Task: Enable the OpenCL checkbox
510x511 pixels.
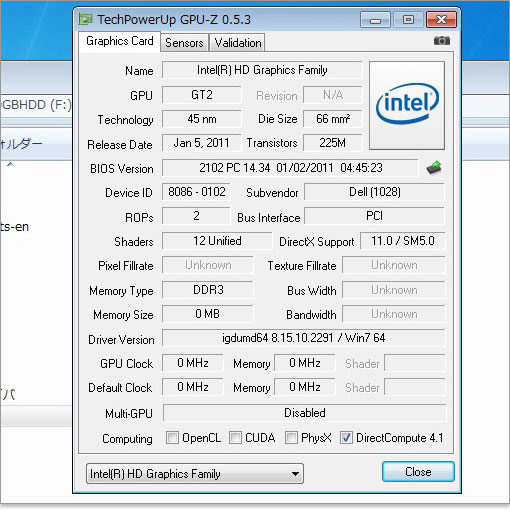Action: click(172, 438)
